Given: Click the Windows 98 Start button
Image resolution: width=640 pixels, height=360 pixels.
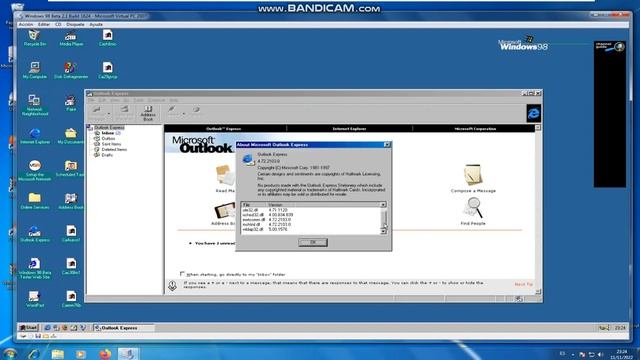Looking at the screenshot, I should (29, 328).
